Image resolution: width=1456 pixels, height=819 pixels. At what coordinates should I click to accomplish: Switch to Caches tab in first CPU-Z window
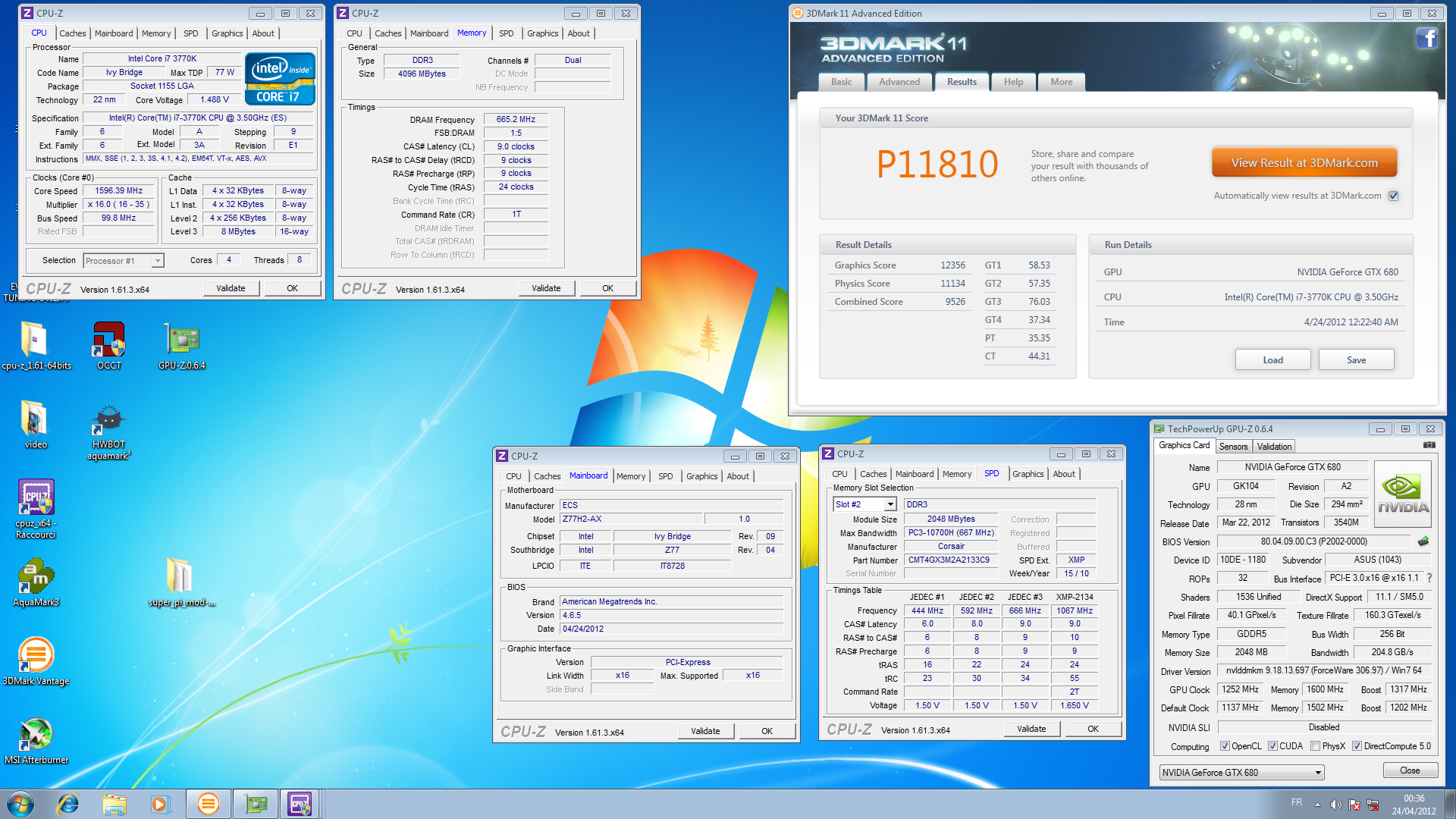(x=73, y=33)
